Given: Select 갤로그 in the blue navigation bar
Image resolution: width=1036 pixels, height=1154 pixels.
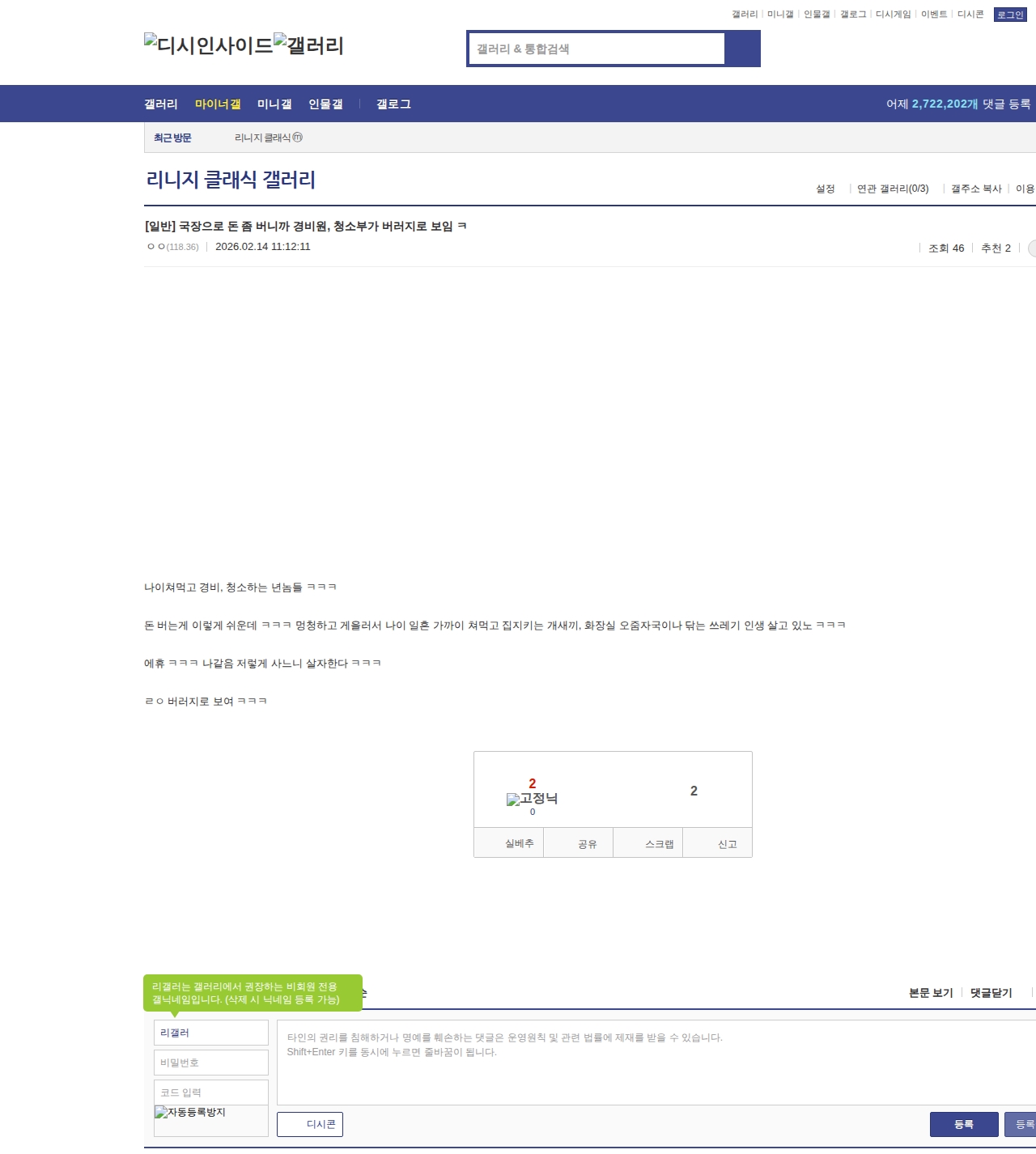Looking at the screenshot, I should [x=393, y=104].
